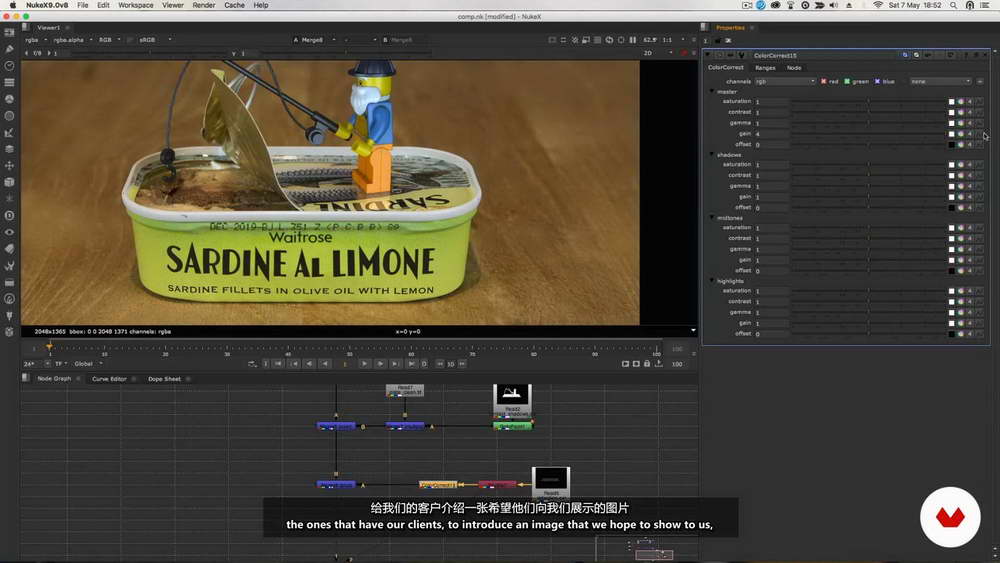Open the Image nodes menu in the toolbar
Viewport: 1000px width, 563px height.
click(9, 32)
